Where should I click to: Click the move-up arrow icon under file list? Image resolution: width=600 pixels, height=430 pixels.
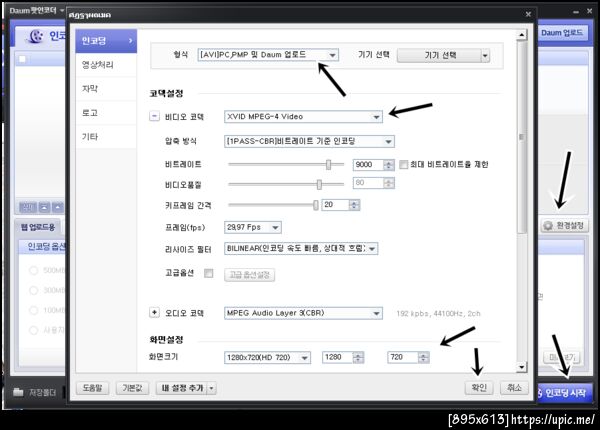58,207
